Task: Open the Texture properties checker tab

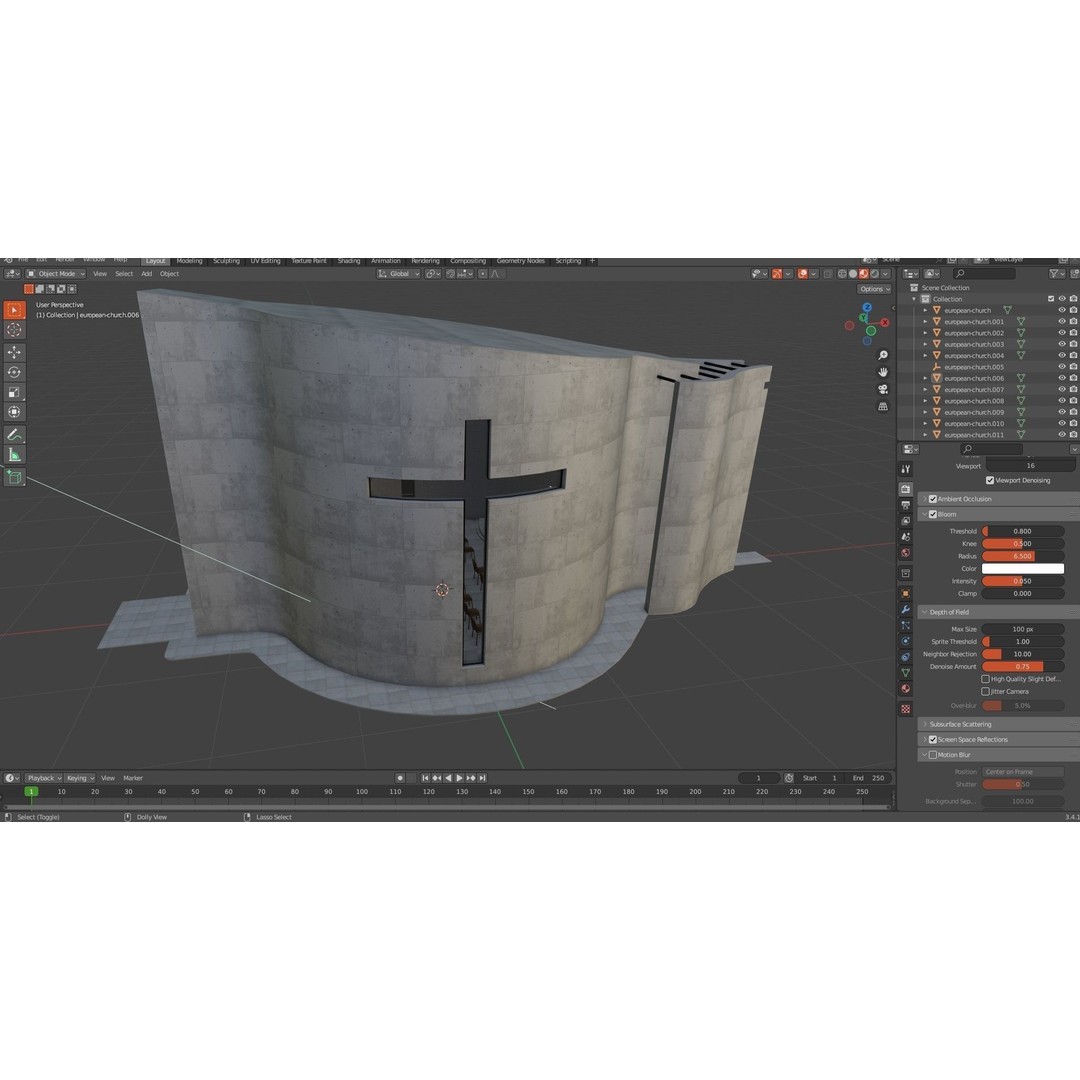Action: [x=906, y=709]
